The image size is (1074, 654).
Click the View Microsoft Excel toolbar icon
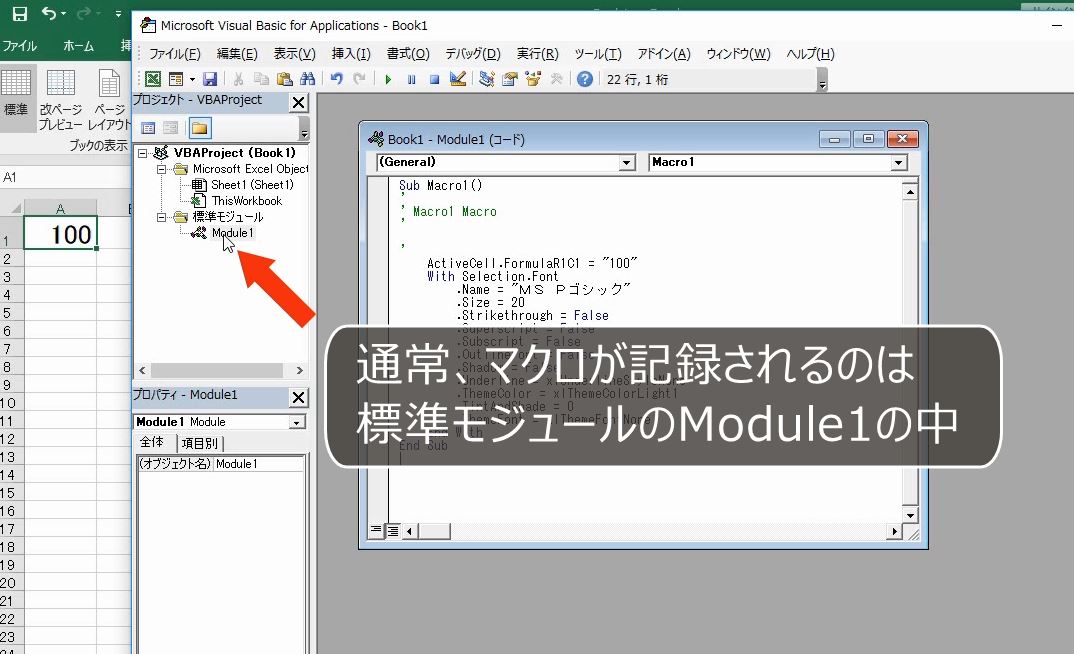tap(153, 79)
